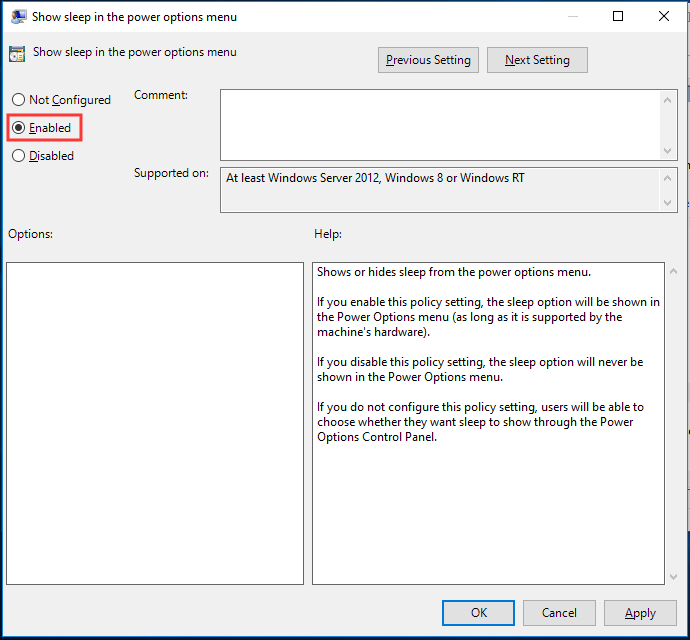
Task: Click the help paragraph about disabling policy
Action: tap(480, 369)
